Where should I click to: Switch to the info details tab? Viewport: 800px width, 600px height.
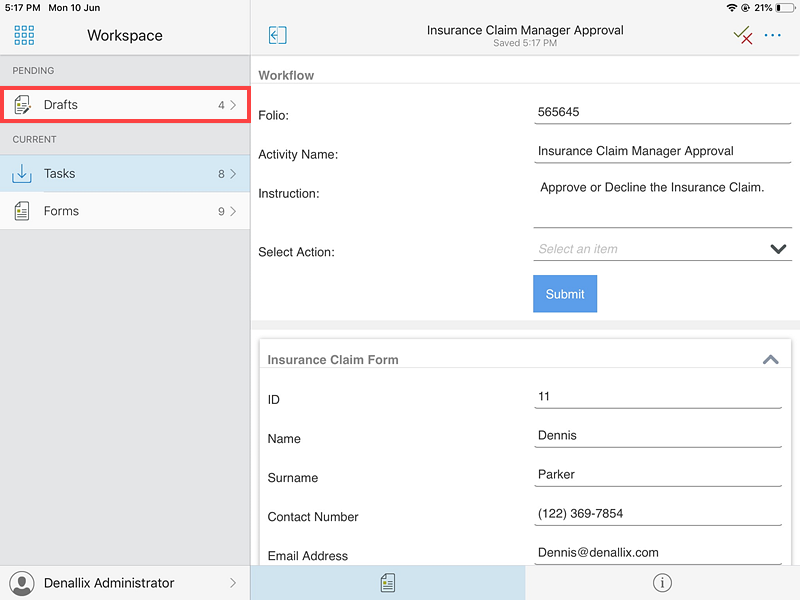[662, 583]
